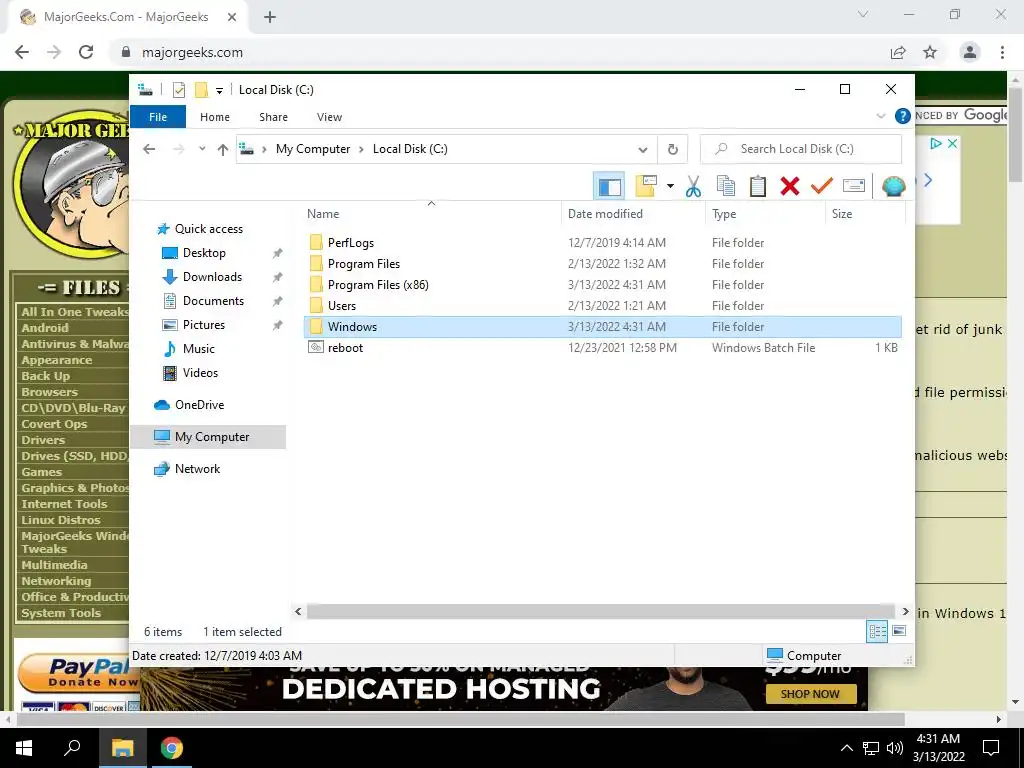This screenshot has width=1024, height=768.
Task: Refresh the Local Disk (C:) view
Action: [x=673, y=150]
